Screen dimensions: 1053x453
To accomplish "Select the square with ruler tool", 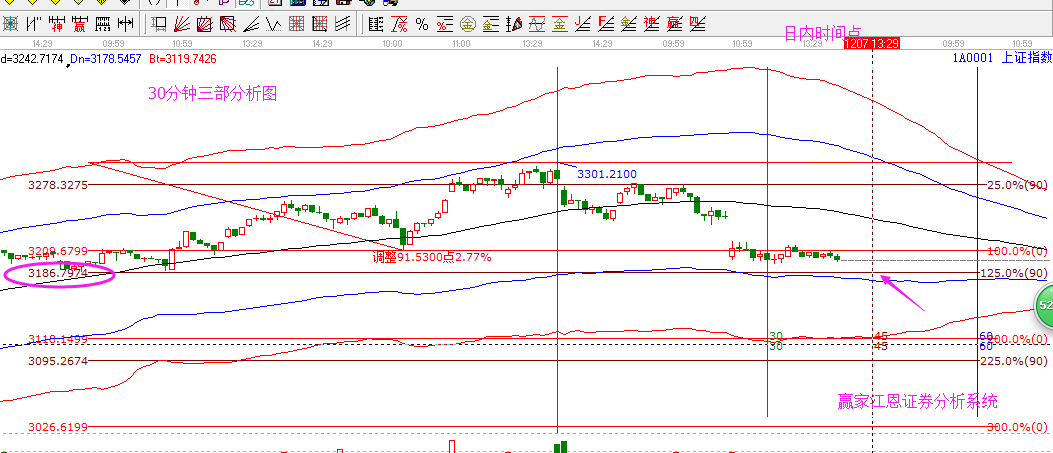I will pos(159,25).
